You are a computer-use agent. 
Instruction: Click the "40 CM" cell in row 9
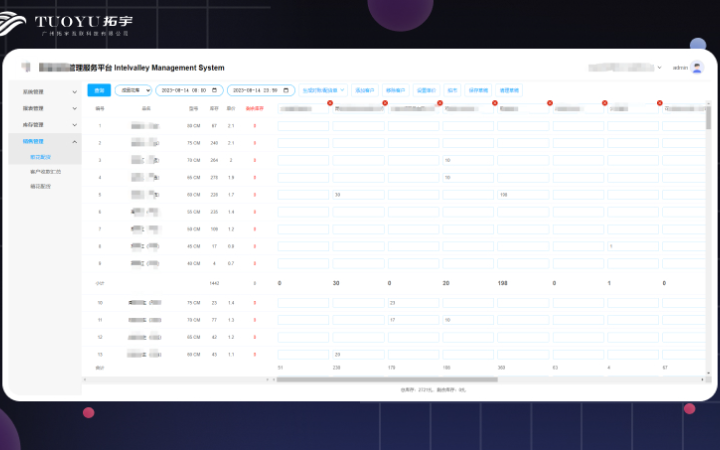(193, 264)
